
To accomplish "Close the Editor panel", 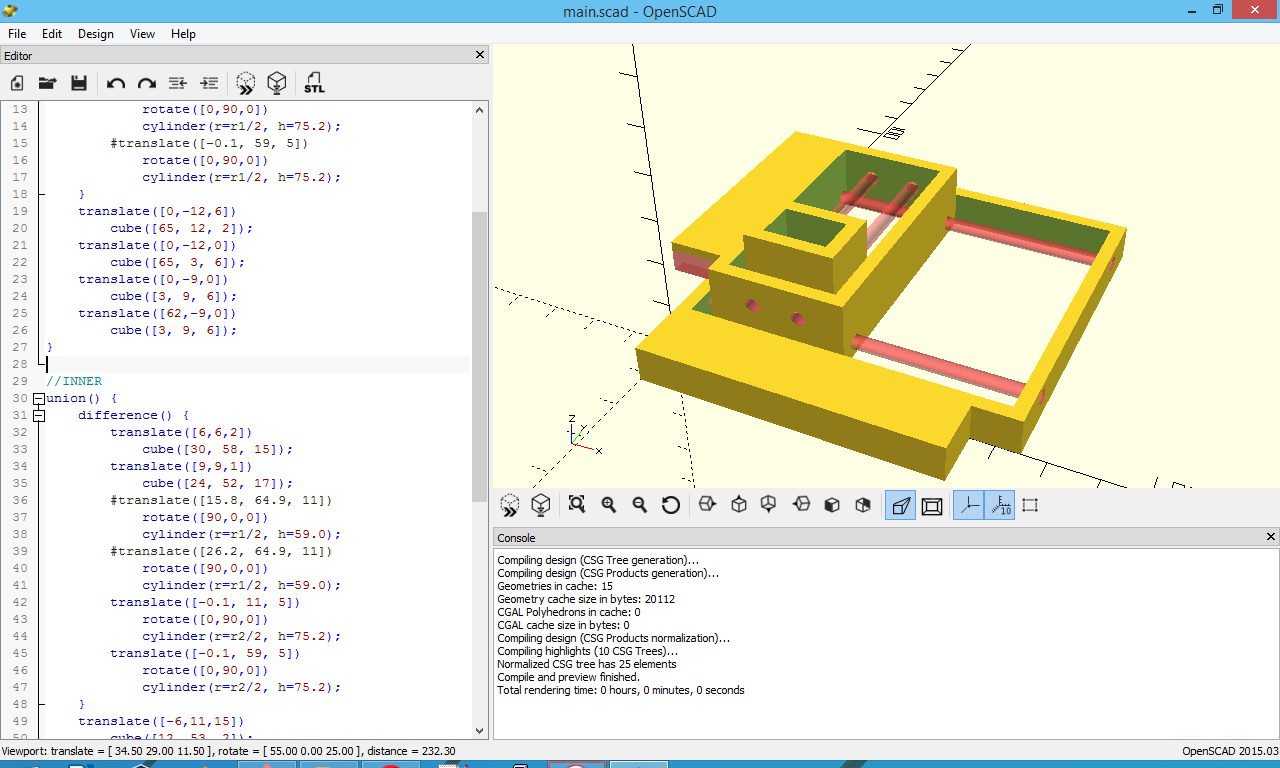I will point(479,55).
